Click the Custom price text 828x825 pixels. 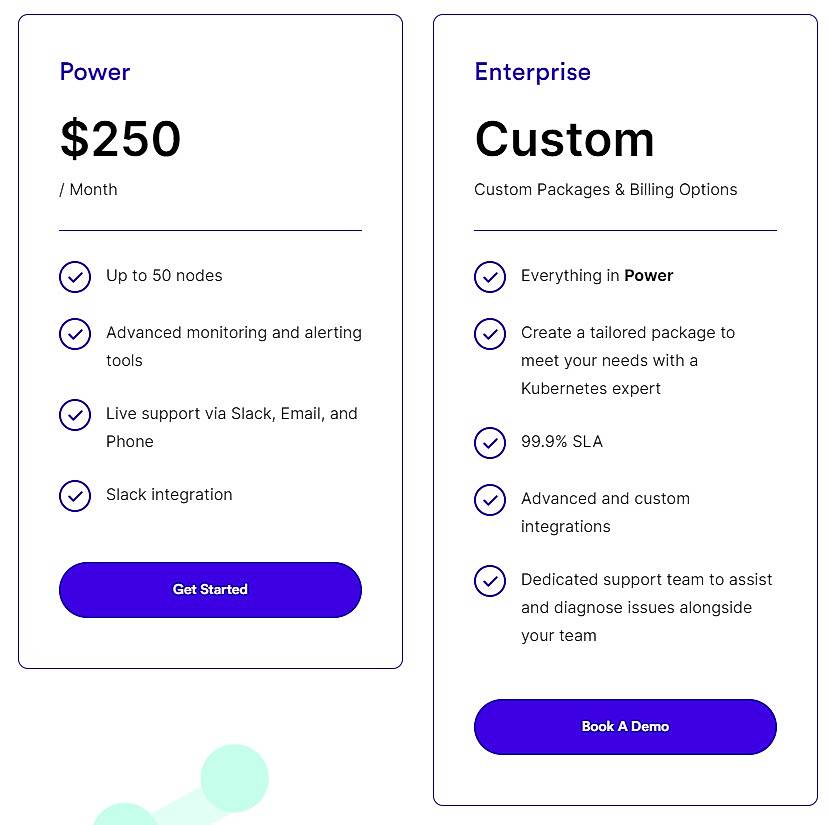pyautogui.click(x=564, y=140)
